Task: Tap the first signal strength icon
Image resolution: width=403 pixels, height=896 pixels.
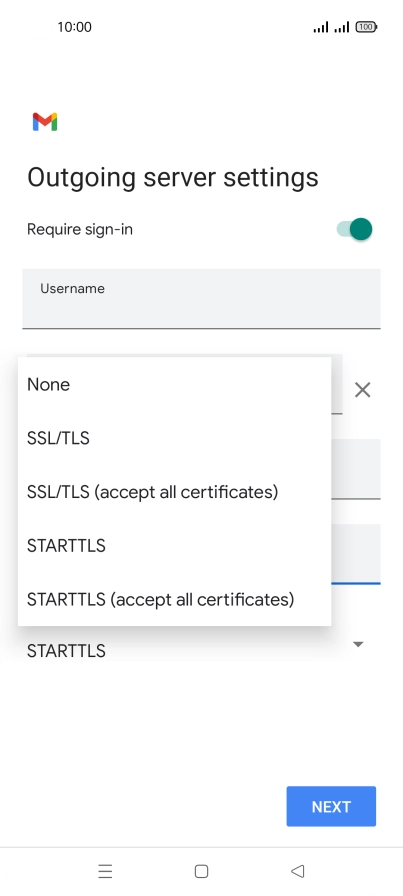Action: pyautogui.click(x=321, y=27)
